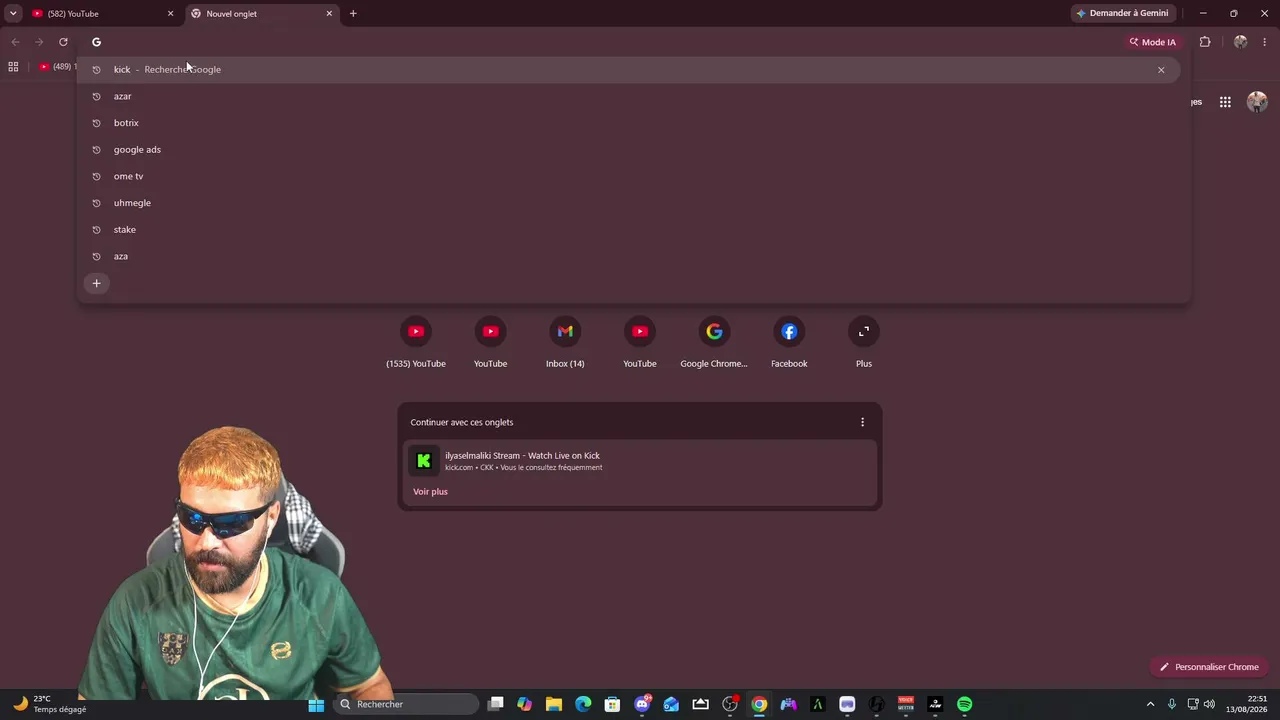Remove the 'kick' suggestion

pos(1161,70)
